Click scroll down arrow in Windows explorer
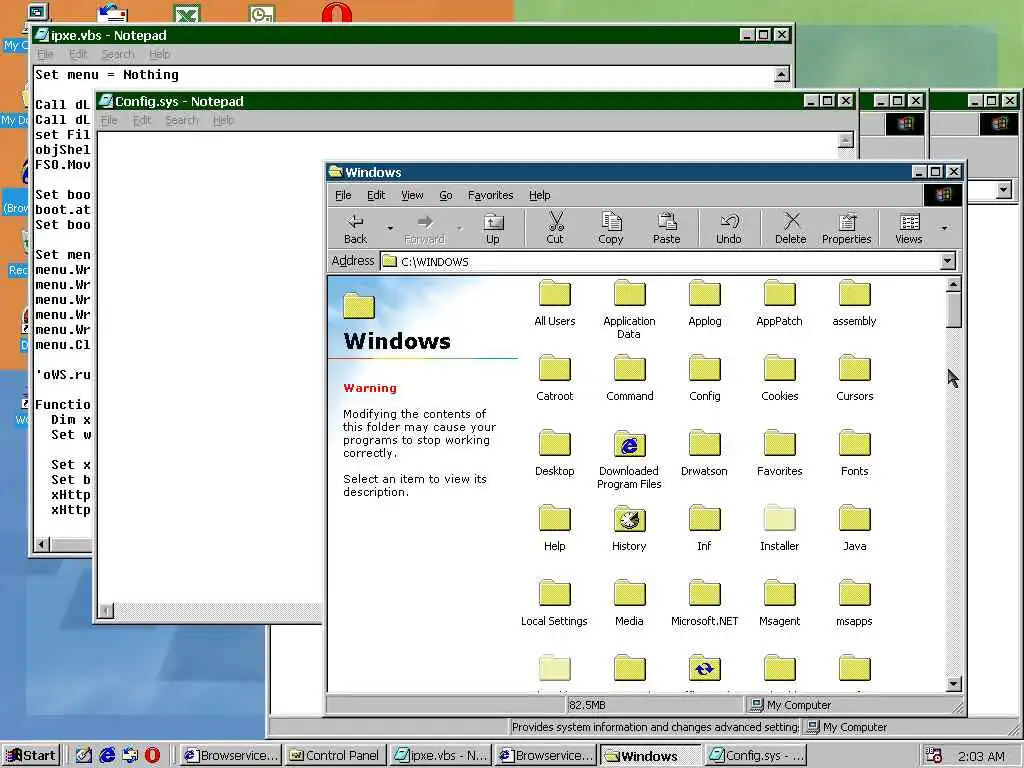The height and width of the screenshot is (768, 1024). click(x=953, y=684)
